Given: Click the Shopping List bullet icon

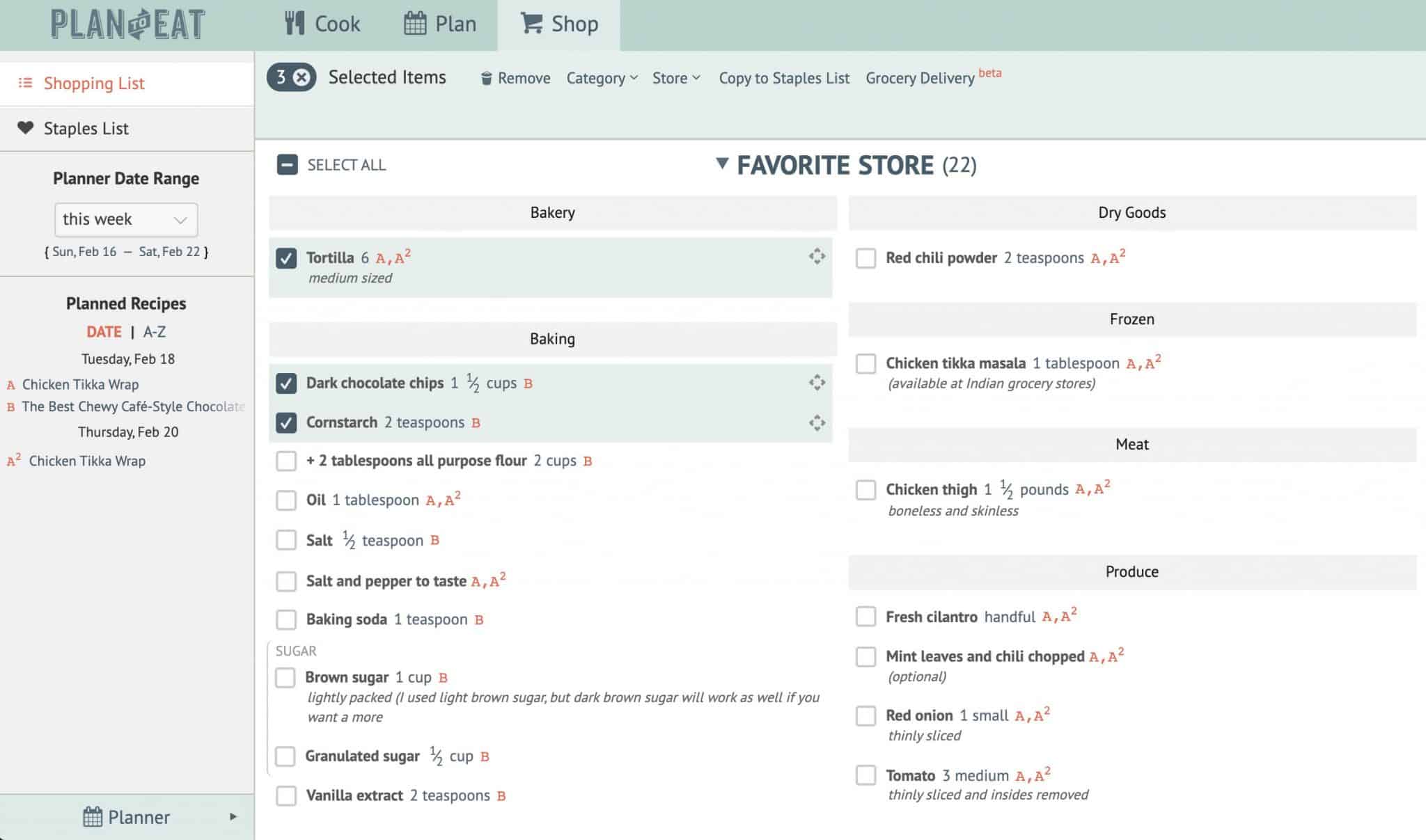Looking at the screenshot, I should (26, 83).
